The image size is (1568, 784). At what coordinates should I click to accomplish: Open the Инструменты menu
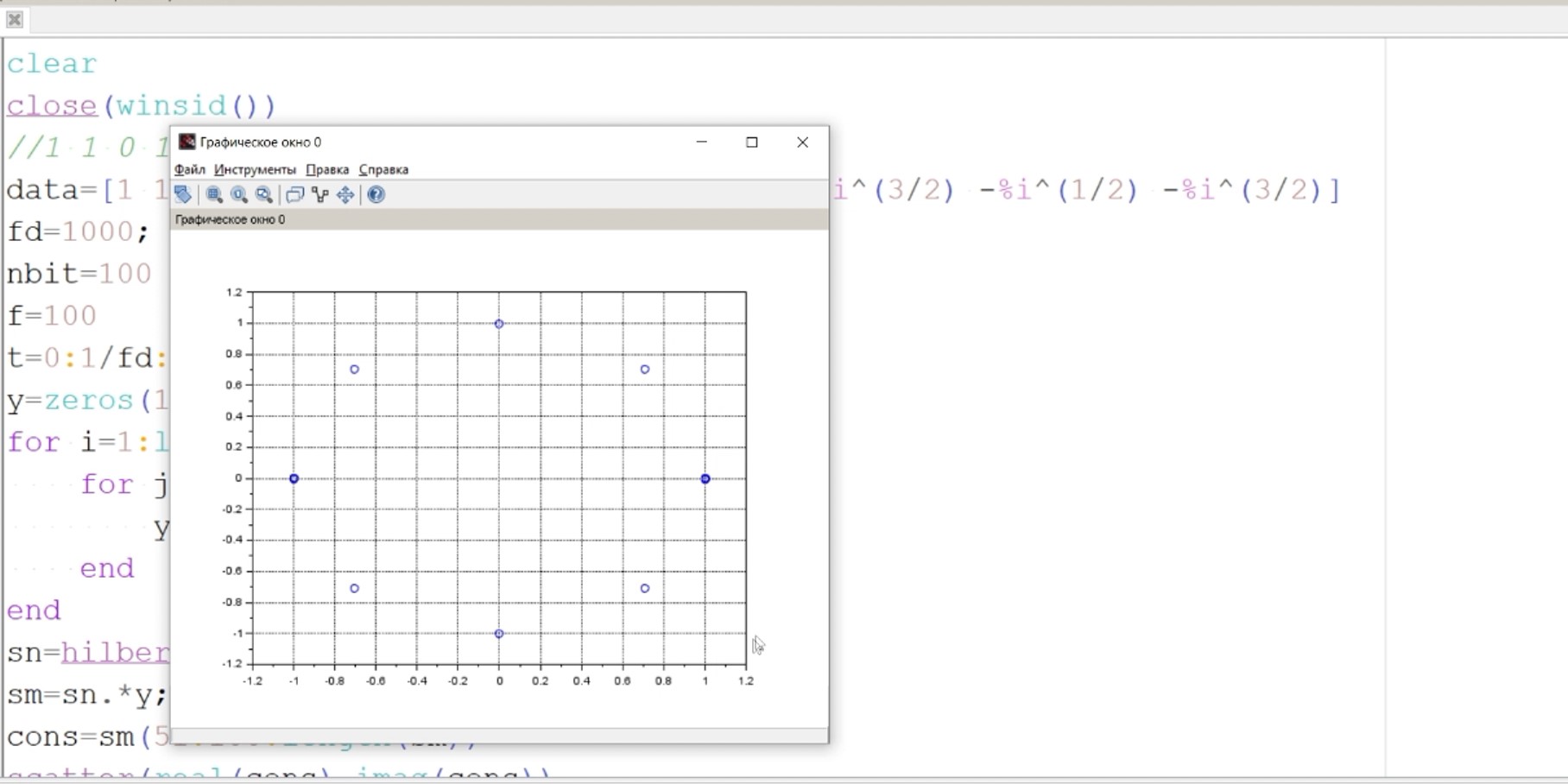[255, 169]
